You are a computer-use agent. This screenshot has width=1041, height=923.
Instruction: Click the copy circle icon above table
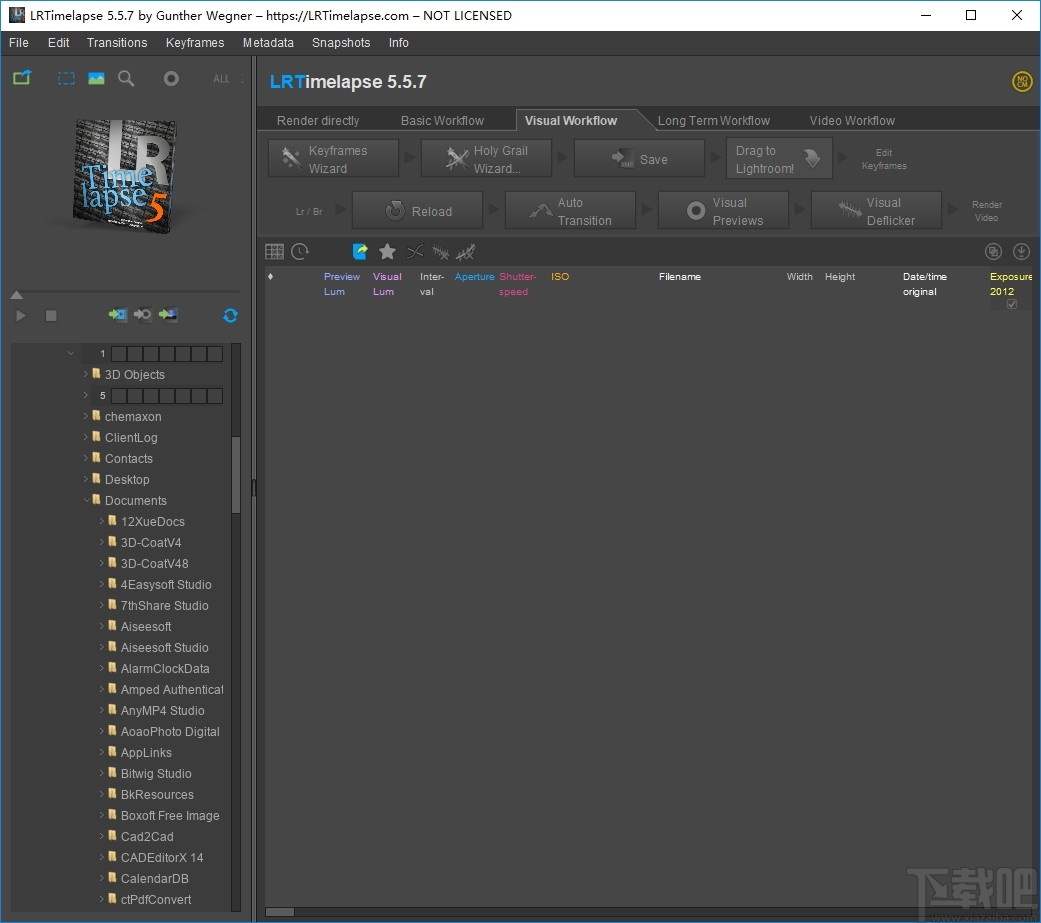pyautogui.click(x=993, y=252)
